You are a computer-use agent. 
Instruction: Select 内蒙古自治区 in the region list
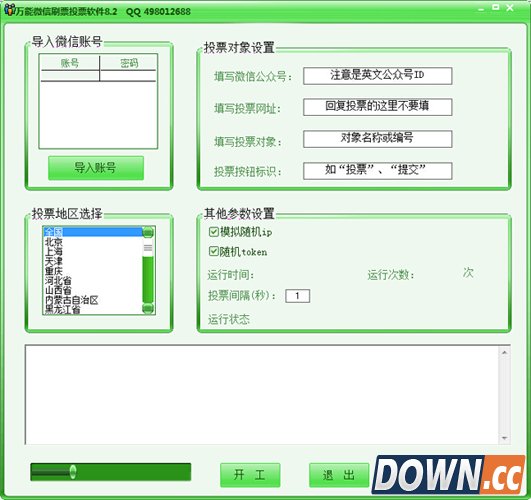93,300
